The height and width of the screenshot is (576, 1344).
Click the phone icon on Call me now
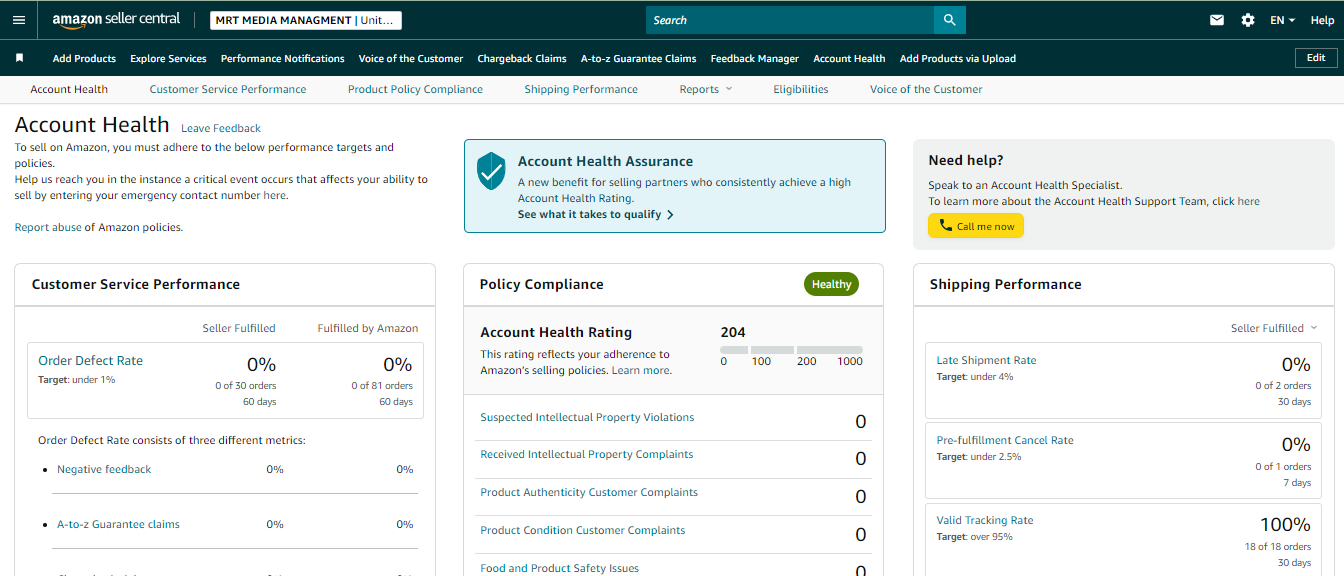point(945,226)
